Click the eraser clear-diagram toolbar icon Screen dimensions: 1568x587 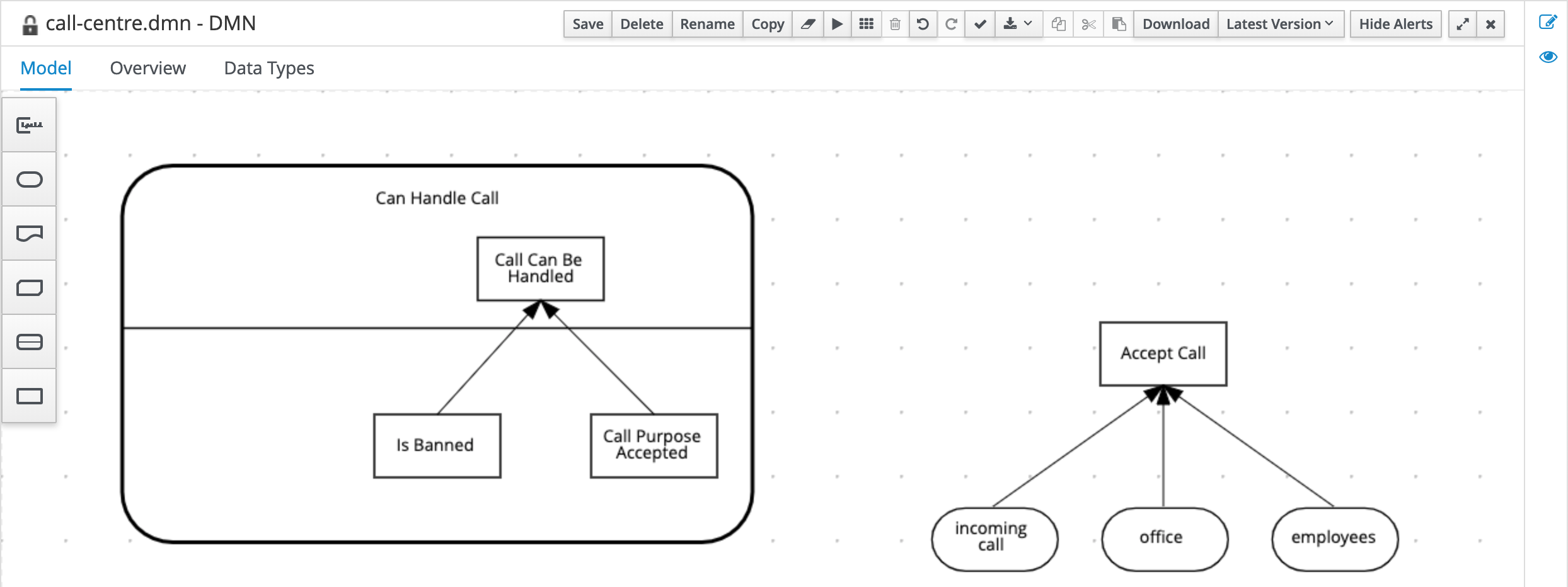pos(808,24)
